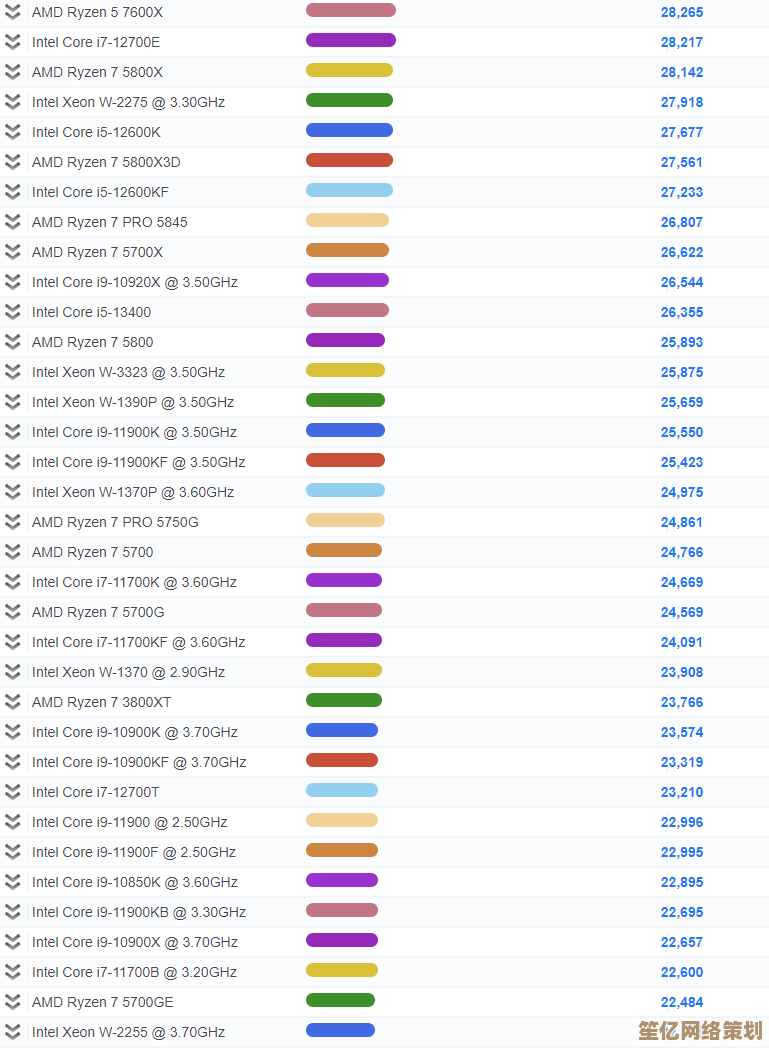Click chevron icon beside Intel Xeon W-2255

pyautogui.click(x=12, y=1032)
